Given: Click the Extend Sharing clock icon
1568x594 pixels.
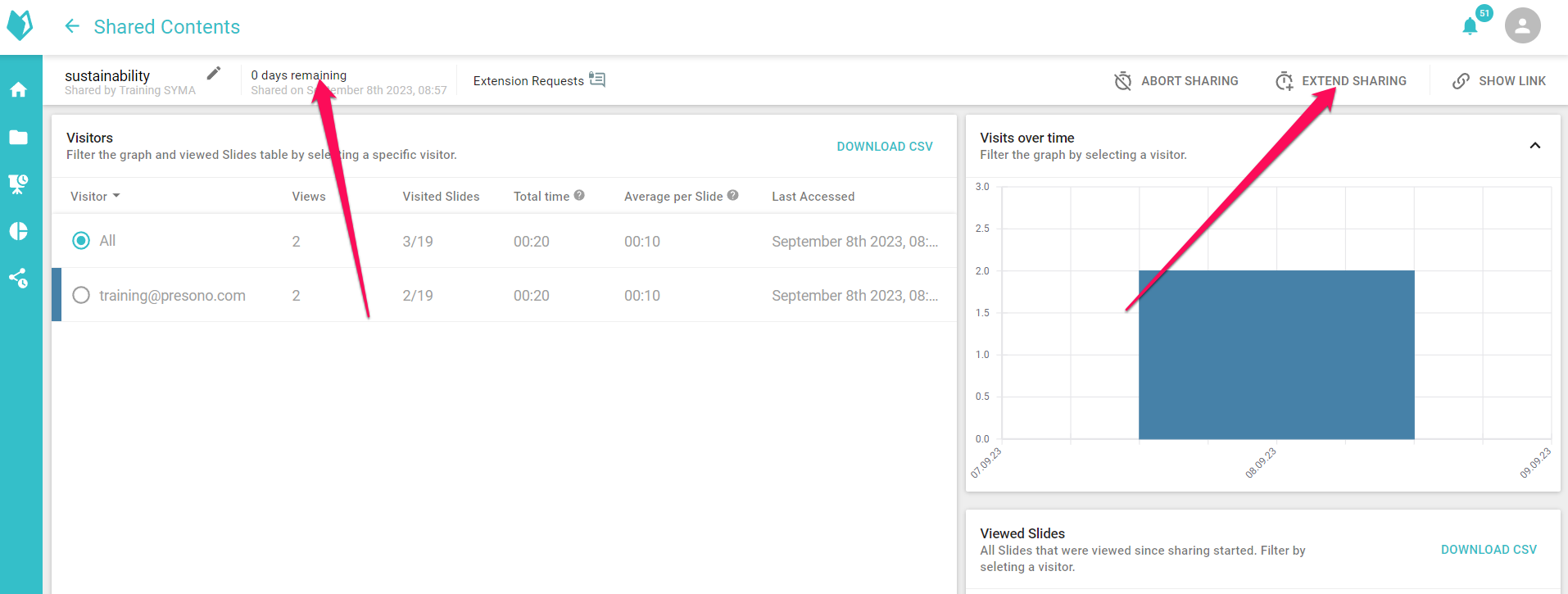Looking at the screenshot, I should (1284, 80).
